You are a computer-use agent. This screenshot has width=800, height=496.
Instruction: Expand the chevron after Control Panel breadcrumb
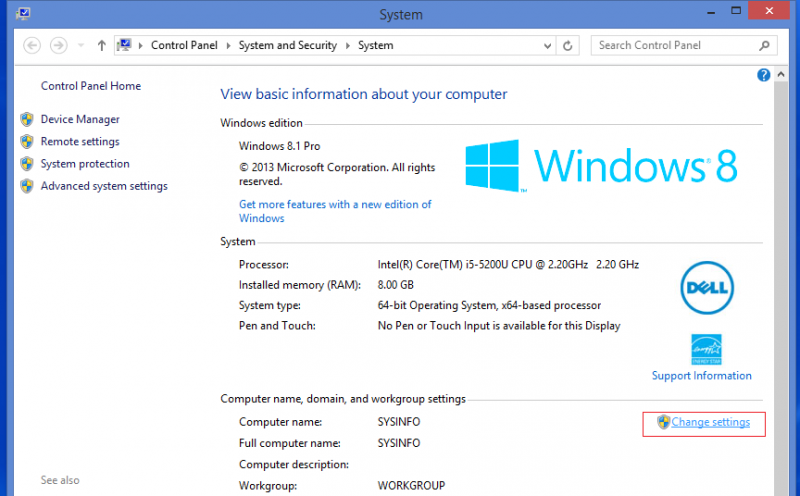[x=228, y=46]
